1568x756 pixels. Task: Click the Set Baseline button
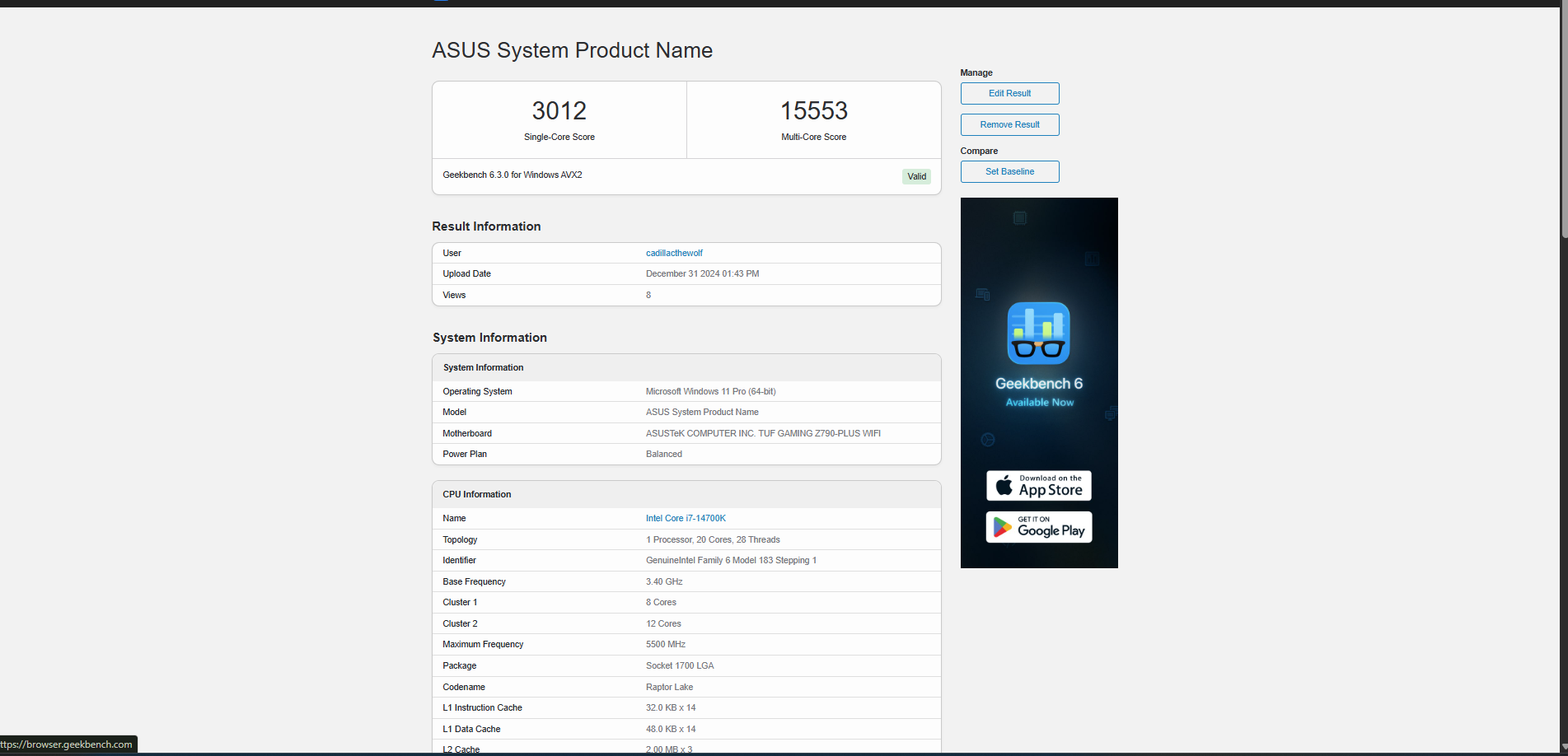(1009, 171)
